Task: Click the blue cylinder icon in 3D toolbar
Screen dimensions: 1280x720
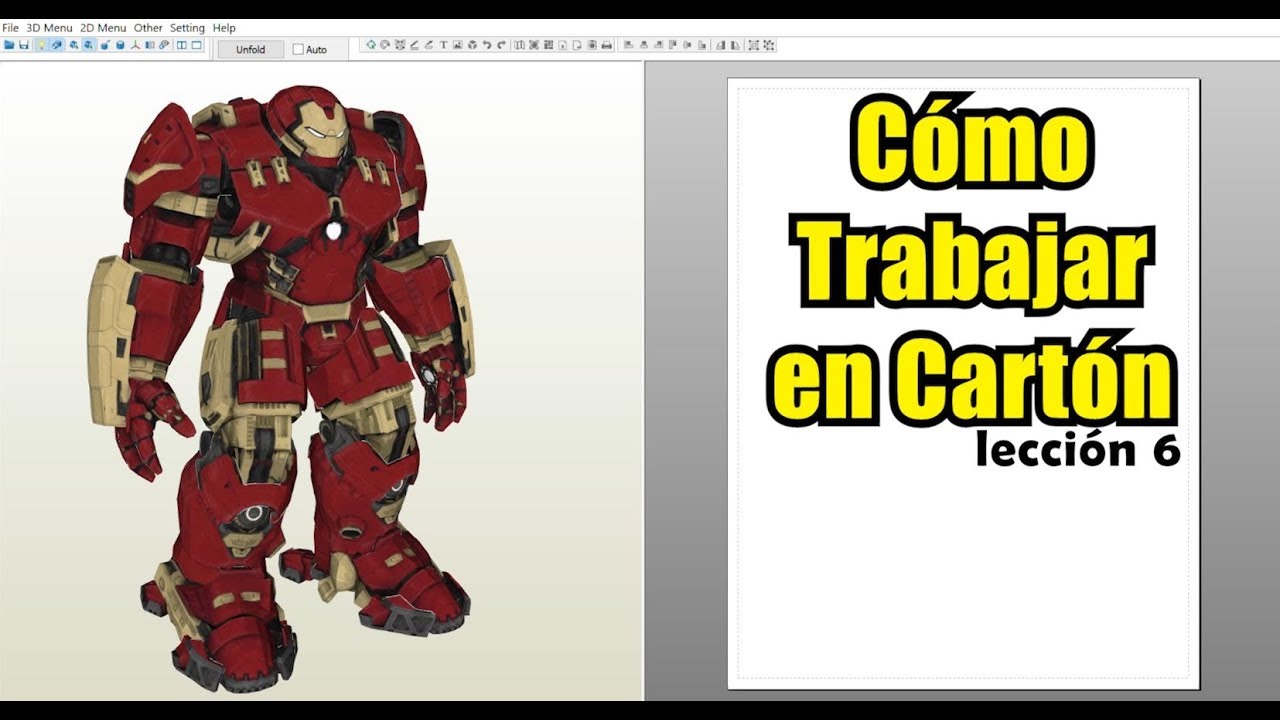Action: pyautogui.click(x=120, y=45)
